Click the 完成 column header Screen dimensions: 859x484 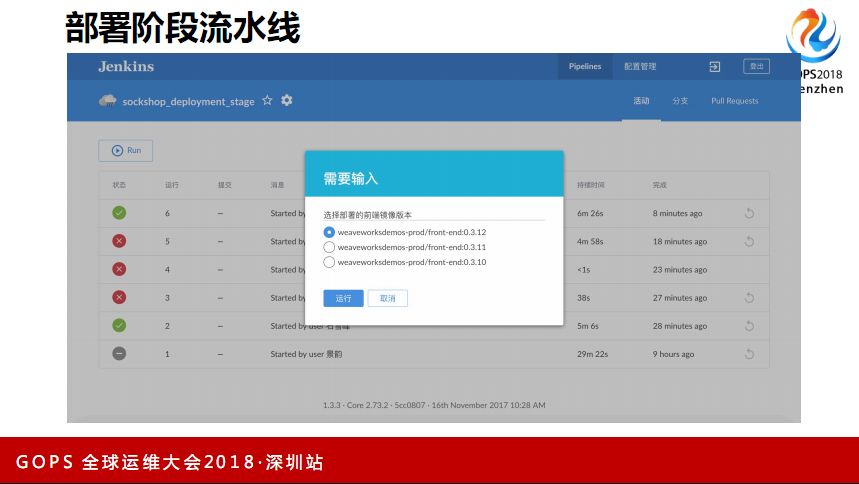tap(660, 185)
